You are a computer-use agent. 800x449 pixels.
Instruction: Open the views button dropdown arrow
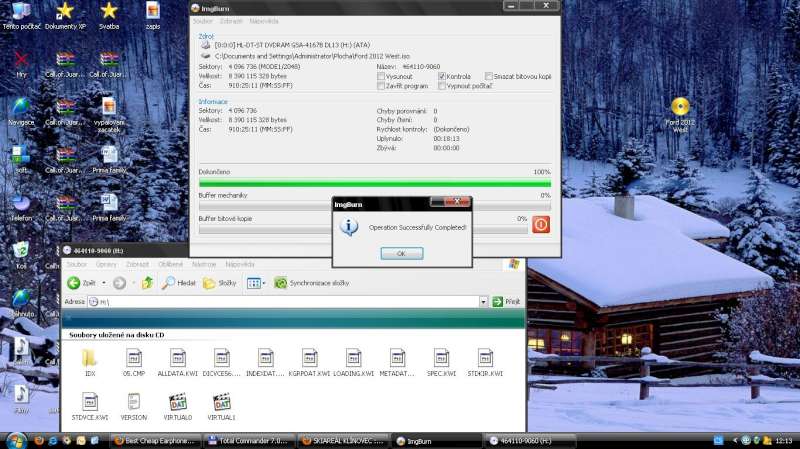point(263,283)
